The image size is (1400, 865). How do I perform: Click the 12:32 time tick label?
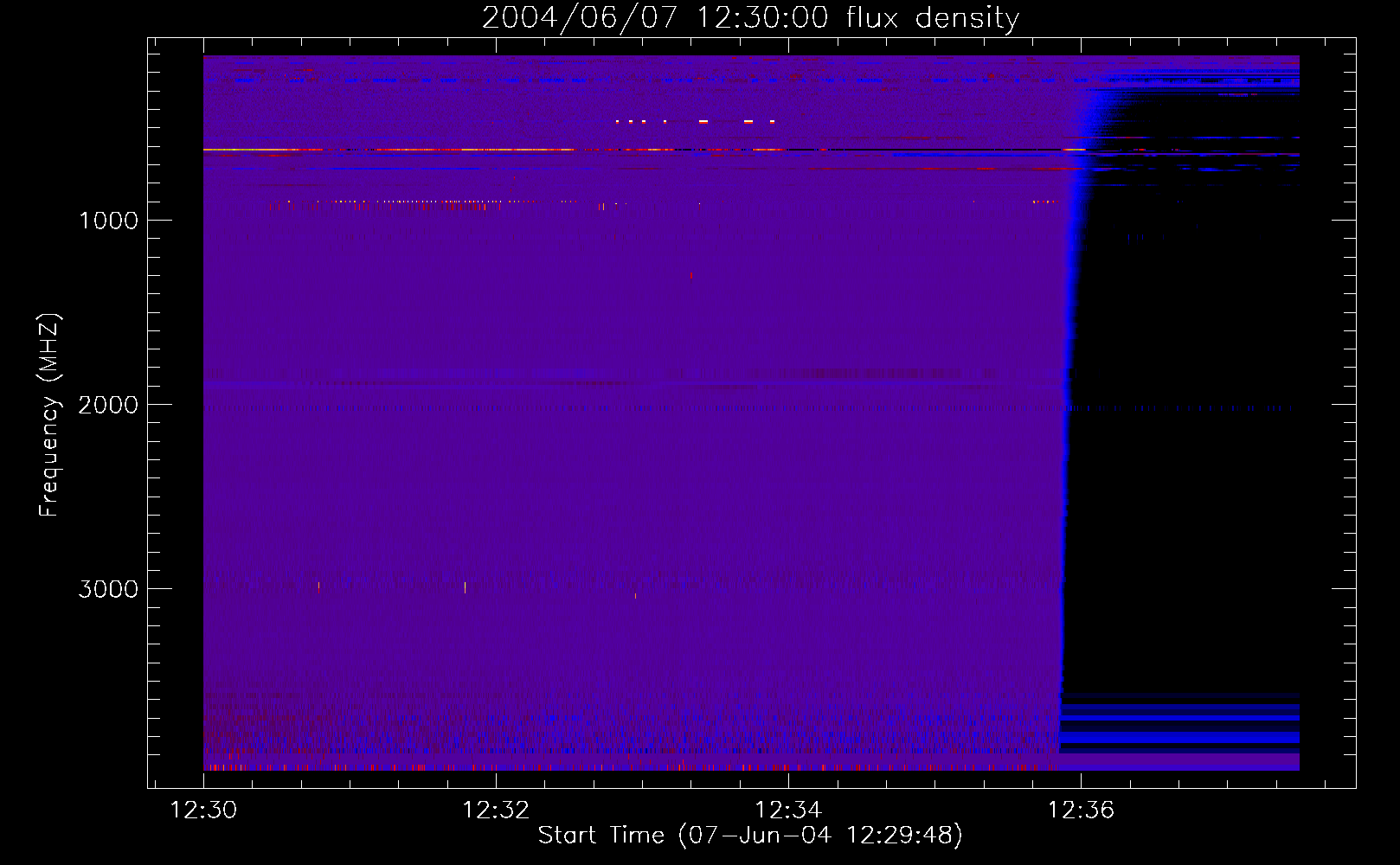(496, 811)
